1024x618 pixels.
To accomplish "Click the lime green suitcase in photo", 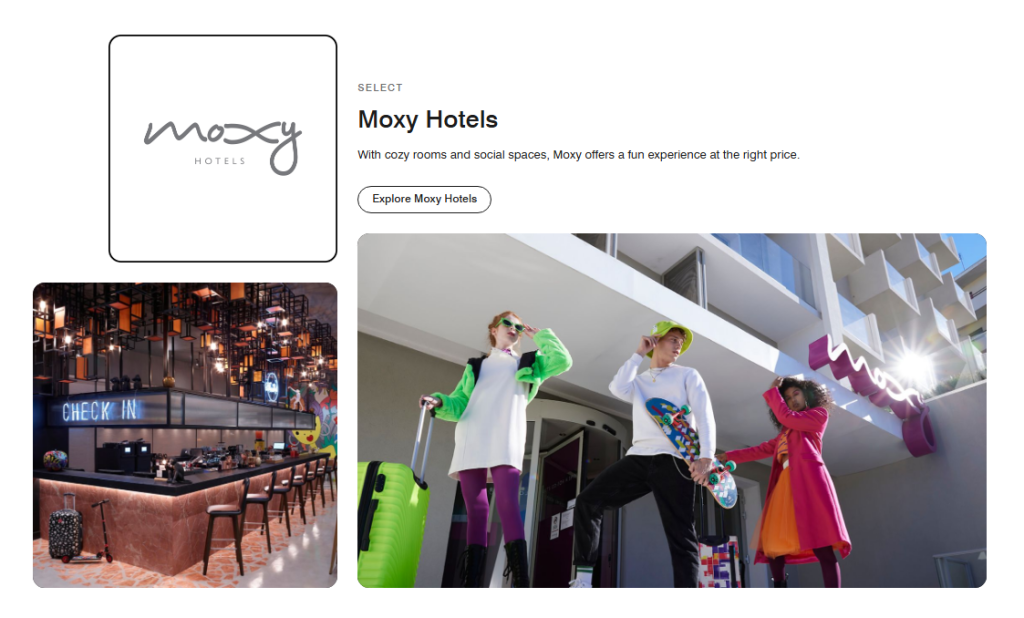I will [x=392, y=510].
